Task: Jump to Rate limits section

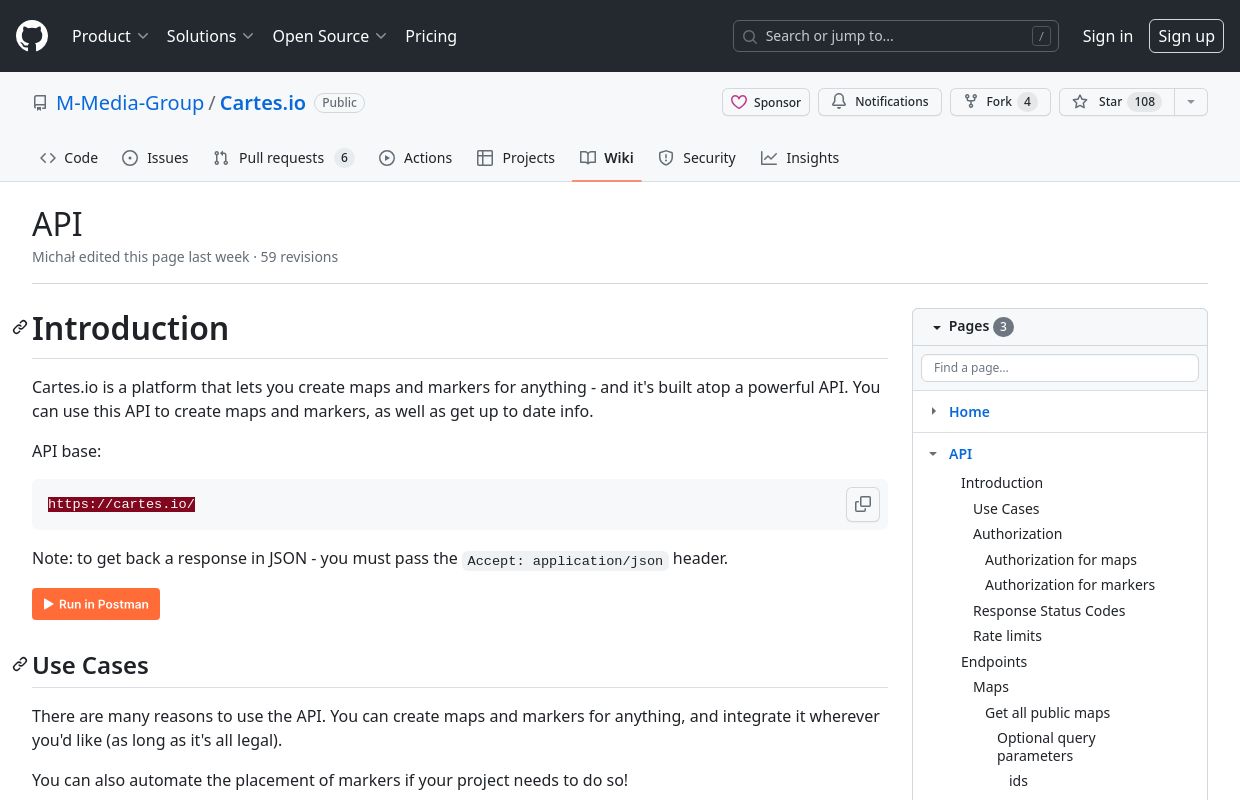Action: [x=1007, y=636]
